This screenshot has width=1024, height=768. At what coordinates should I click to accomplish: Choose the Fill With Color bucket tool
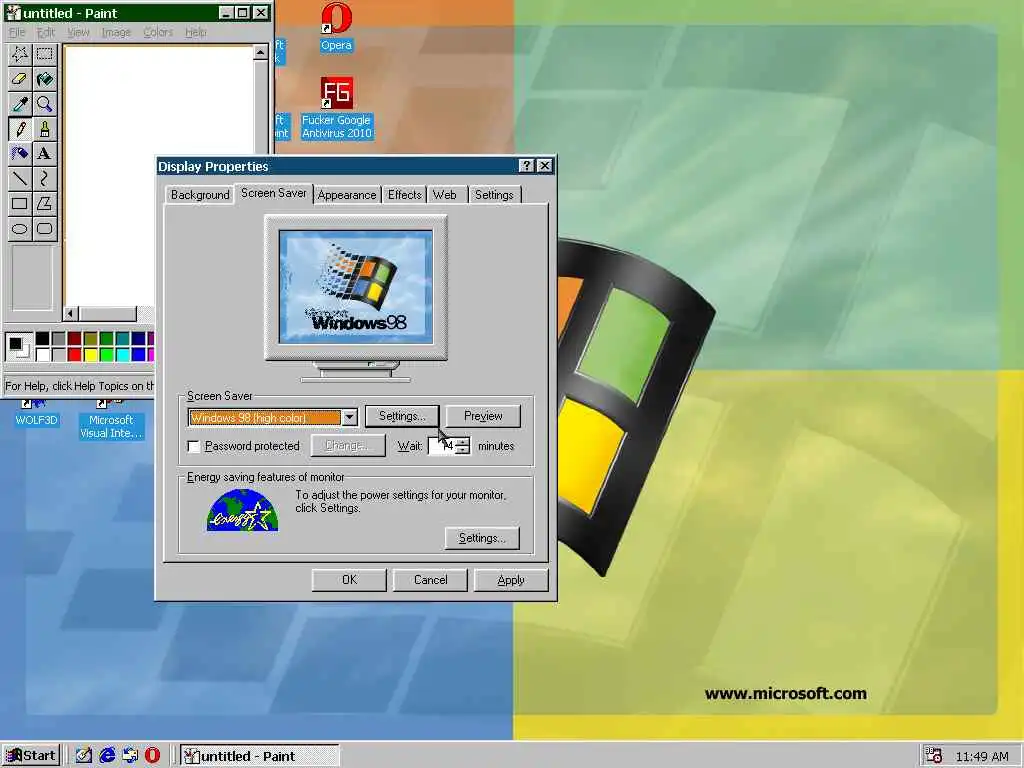[44, 79]
